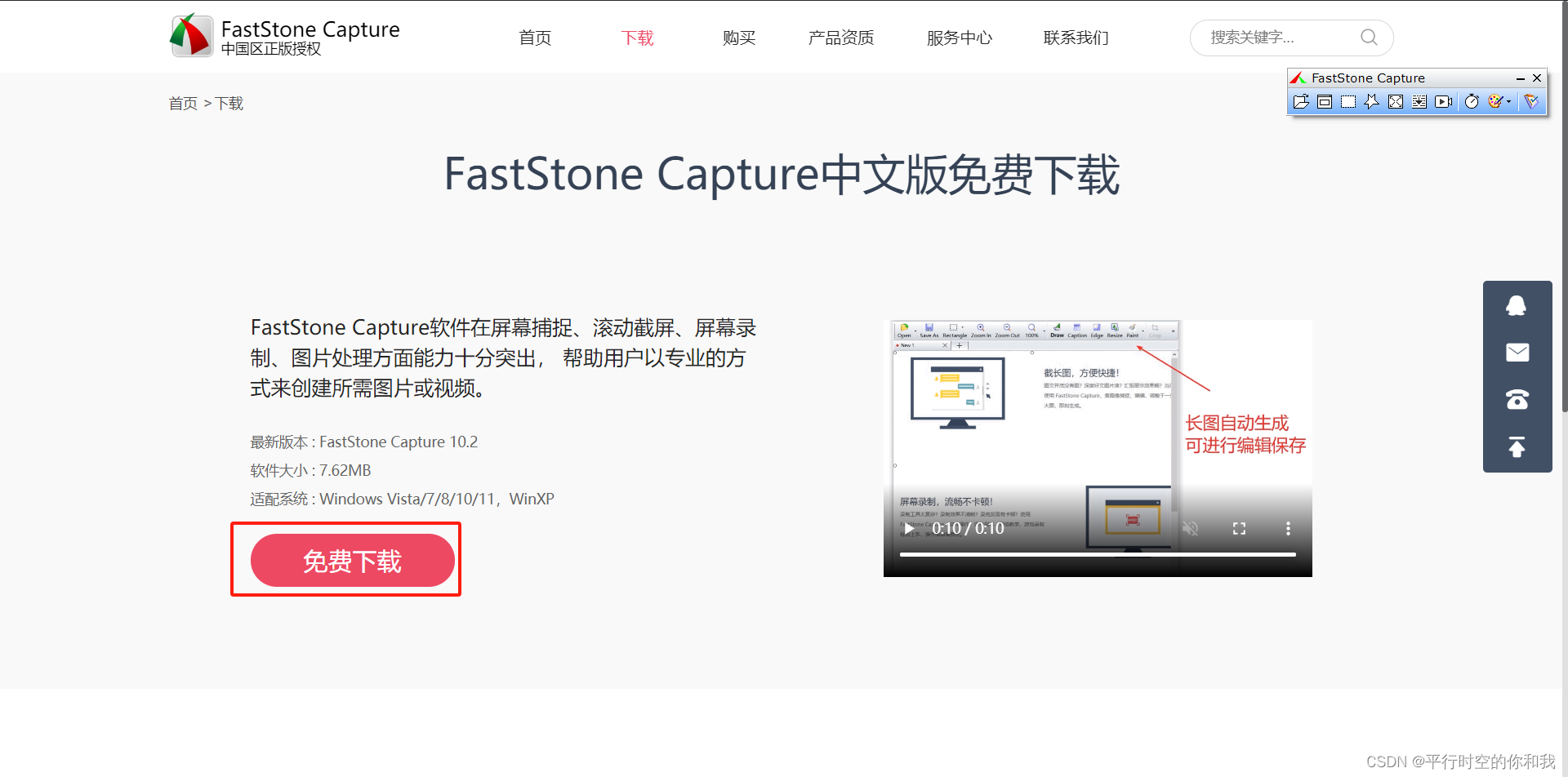The height and width of the screenshot is (777, 1568).
Task: Select the Capture Active Window tool
Action: (1325, 101)
